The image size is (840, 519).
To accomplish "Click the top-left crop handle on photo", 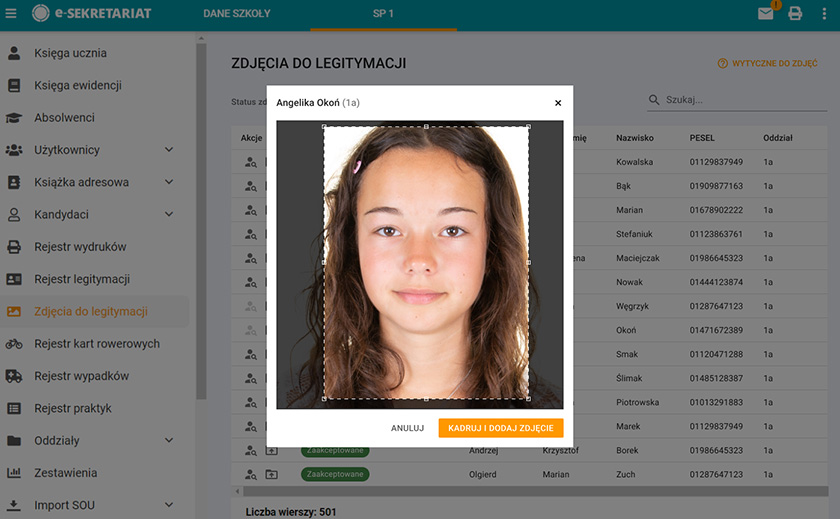I will click(x=324, y=126).
